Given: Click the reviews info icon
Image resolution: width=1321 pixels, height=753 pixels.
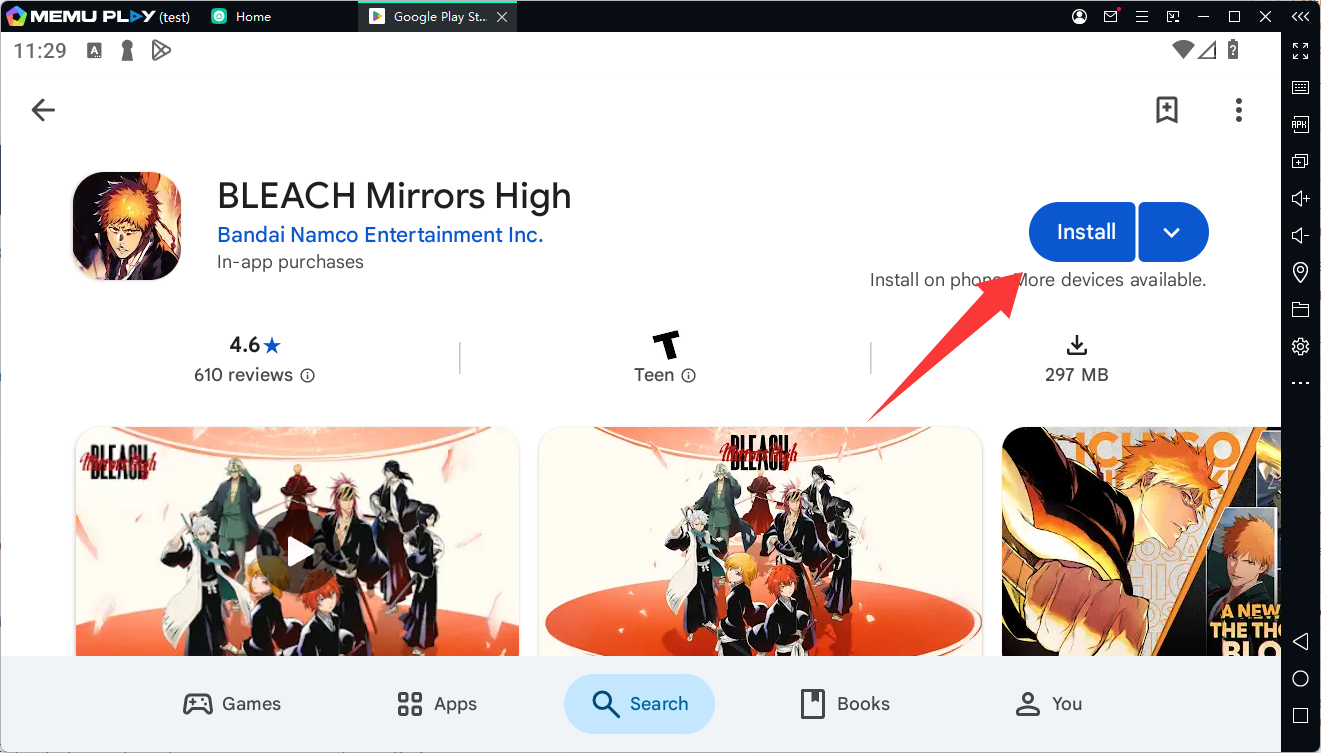Looking at the screenshot, I should [x=308, y=376].
